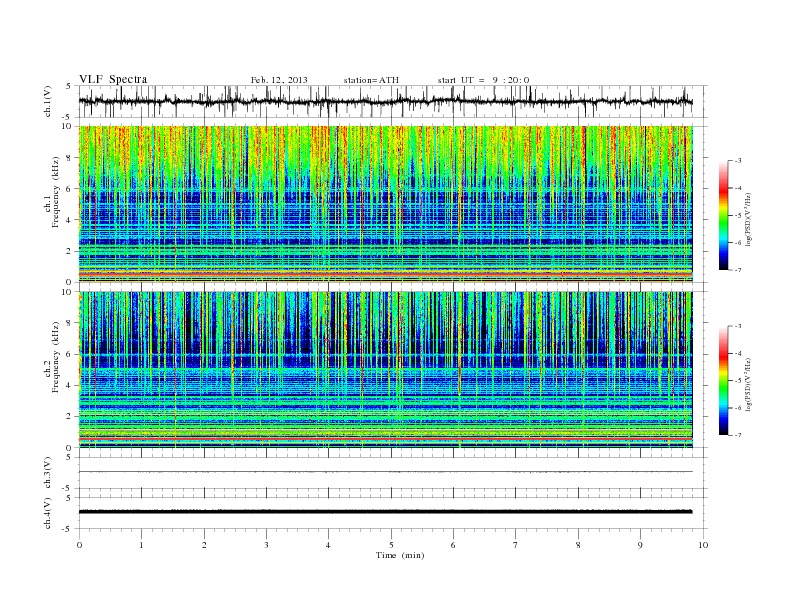
Task: Click the "ch.3(V)" axis label
Action: click(x=48, y=473)
